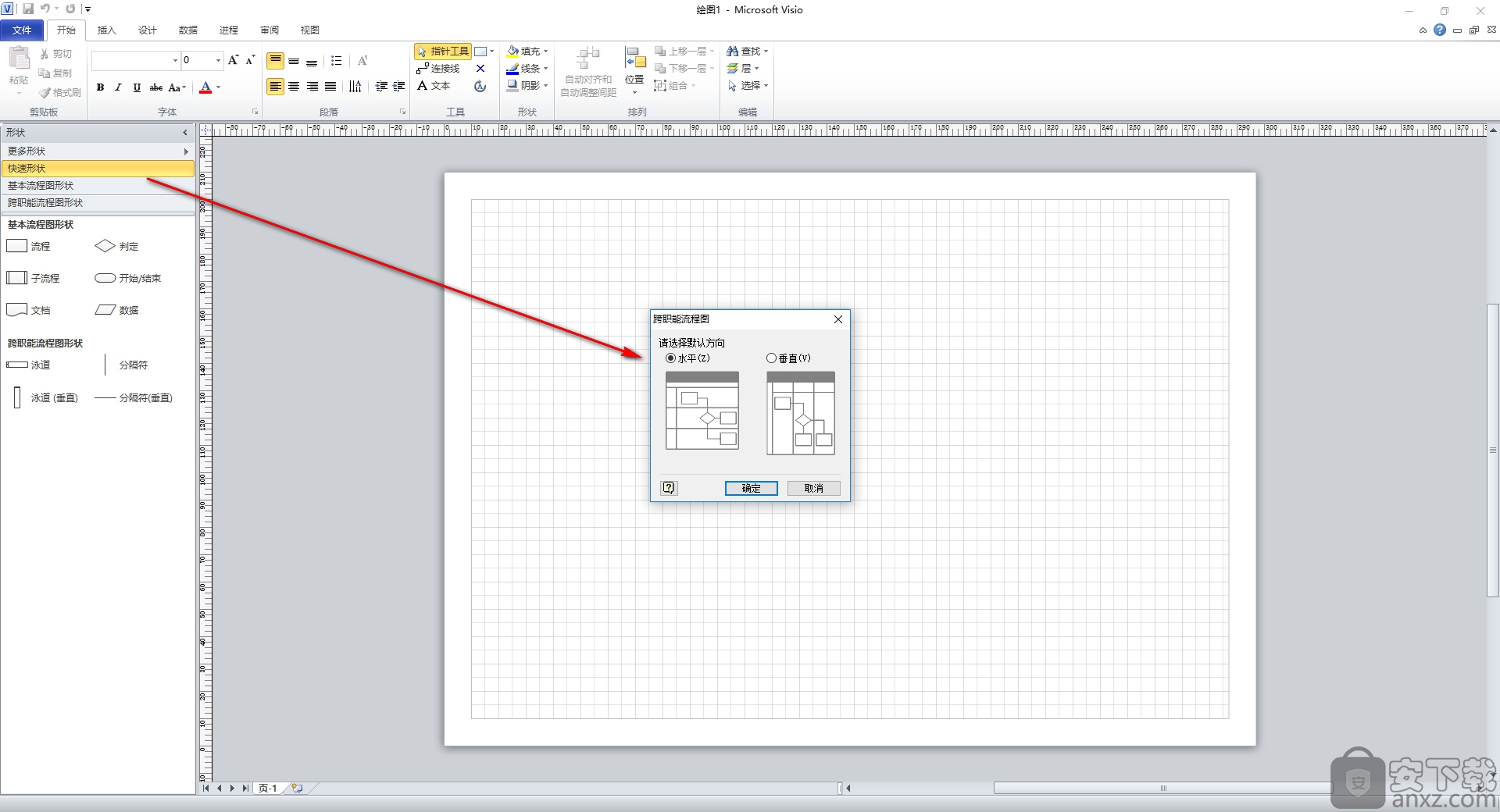Select the Horizontal (水平) radio button

pos(671,358)
